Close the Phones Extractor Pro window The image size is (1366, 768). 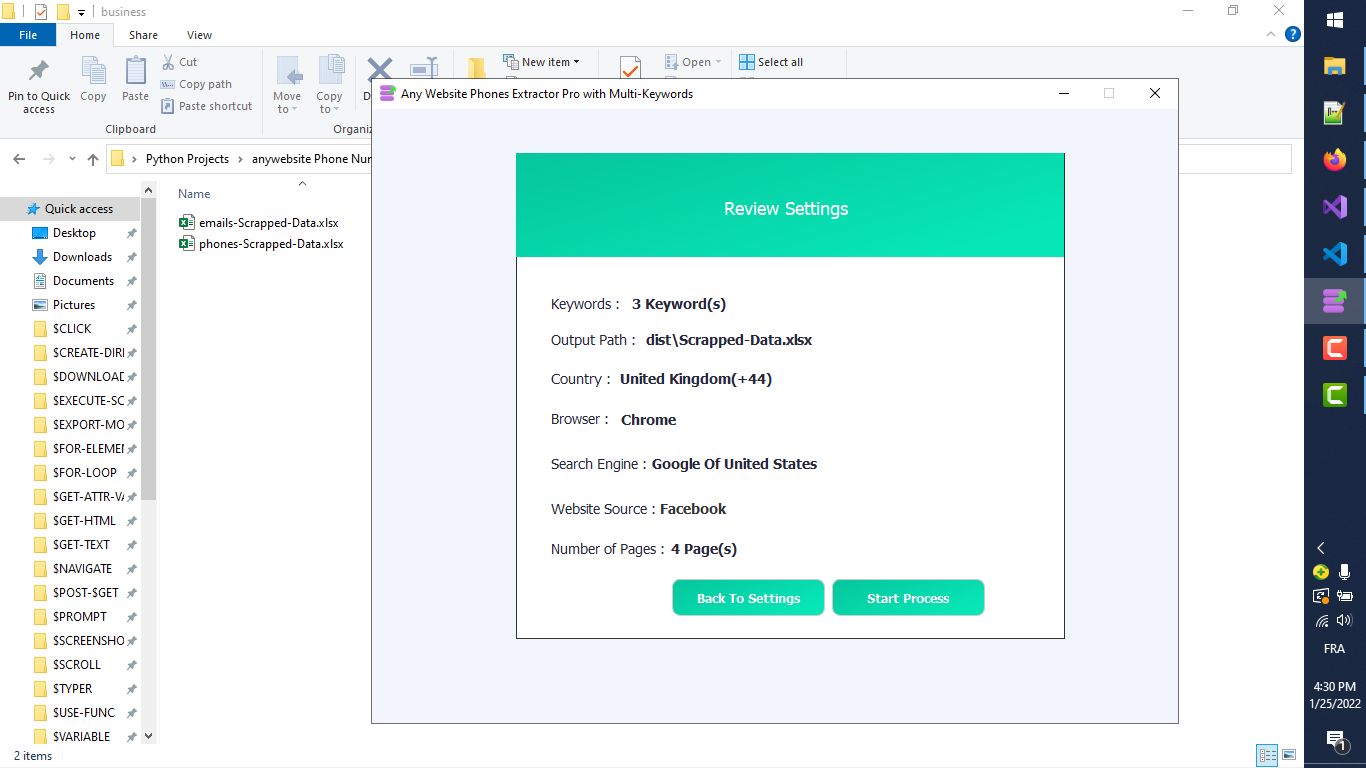point(1155,93)
